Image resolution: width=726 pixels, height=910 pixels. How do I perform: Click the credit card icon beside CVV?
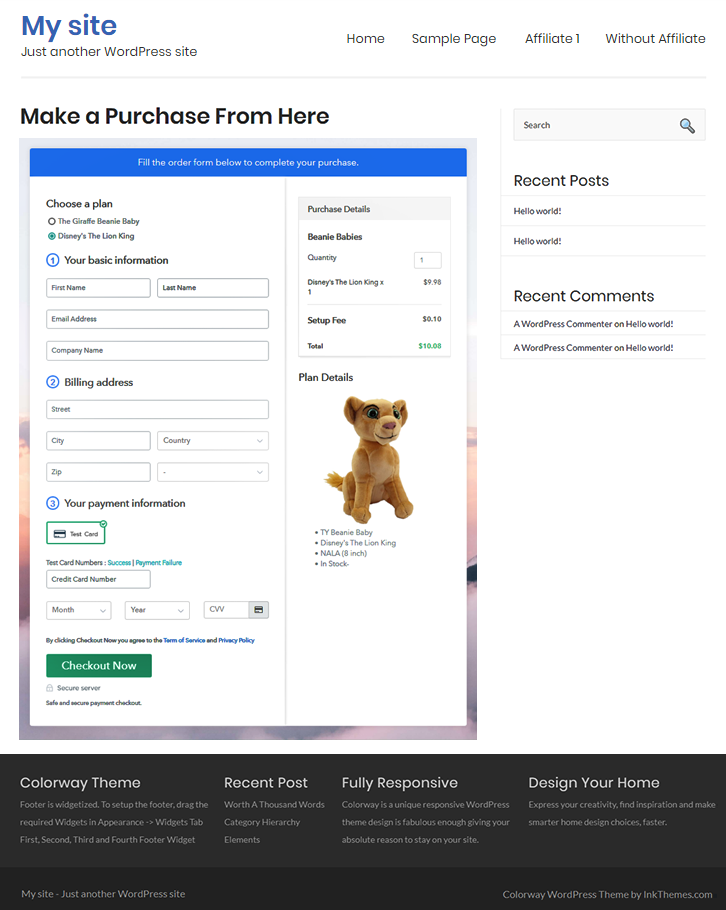259,609
